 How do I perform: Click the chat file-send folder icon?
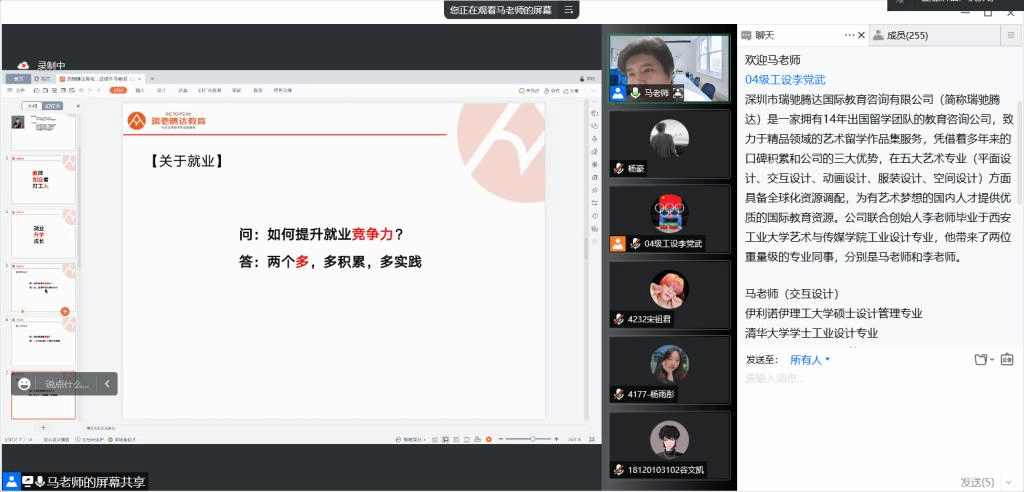click(x=980, y=359)
